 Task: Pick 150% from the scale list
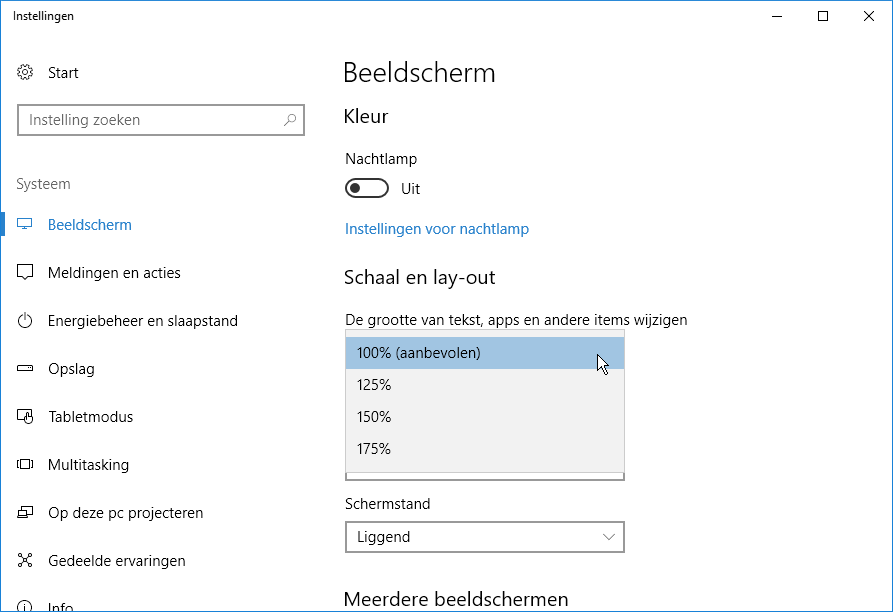coord(485,417)
